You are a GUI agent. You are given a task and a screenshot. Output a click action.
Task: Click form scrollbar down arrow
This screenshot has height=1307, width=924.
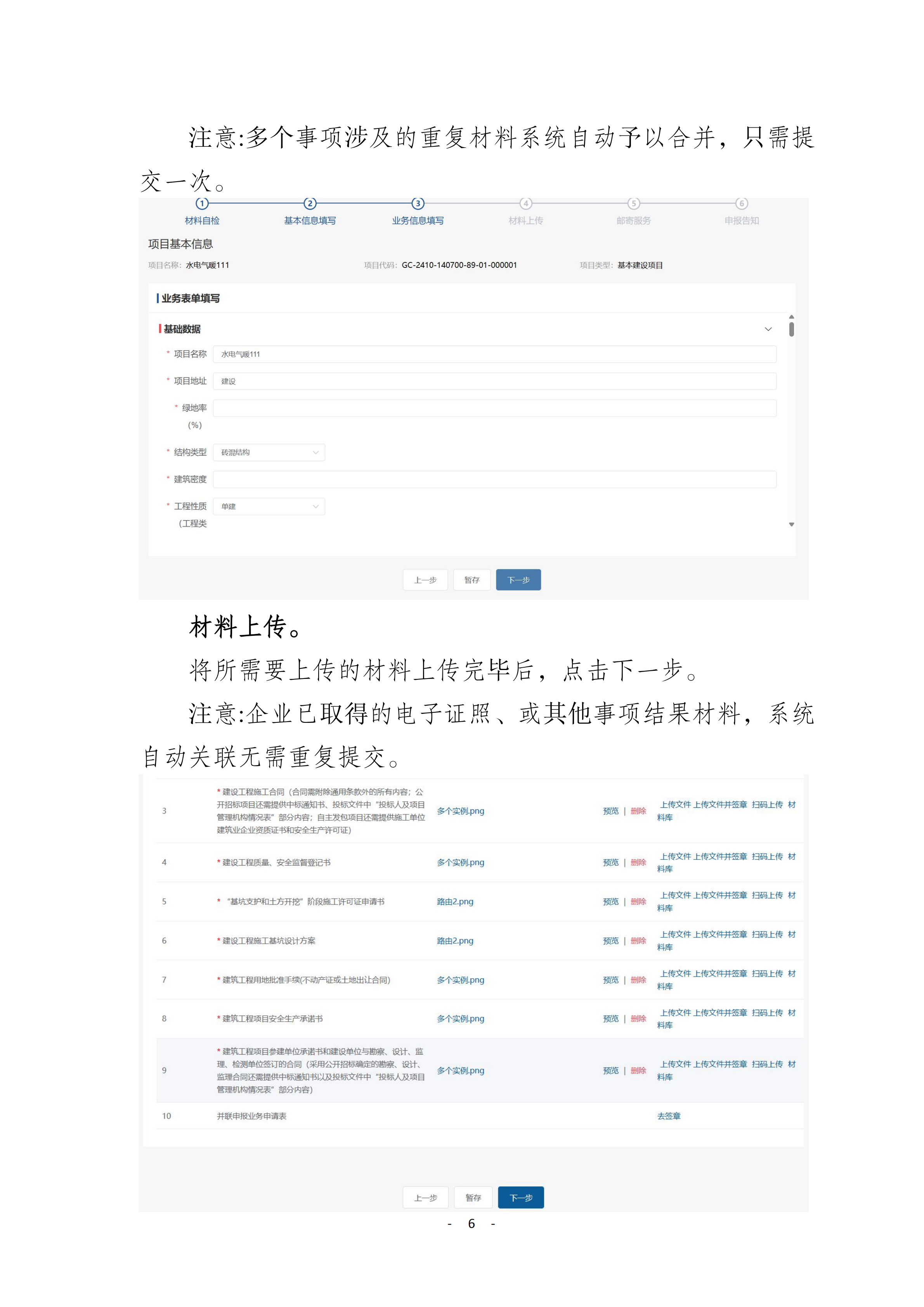(791, 524)
